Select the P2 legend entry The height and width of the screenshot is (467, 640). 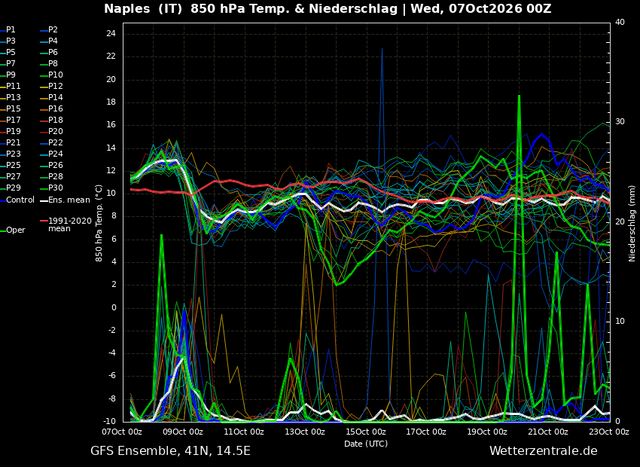coord(53,30)
